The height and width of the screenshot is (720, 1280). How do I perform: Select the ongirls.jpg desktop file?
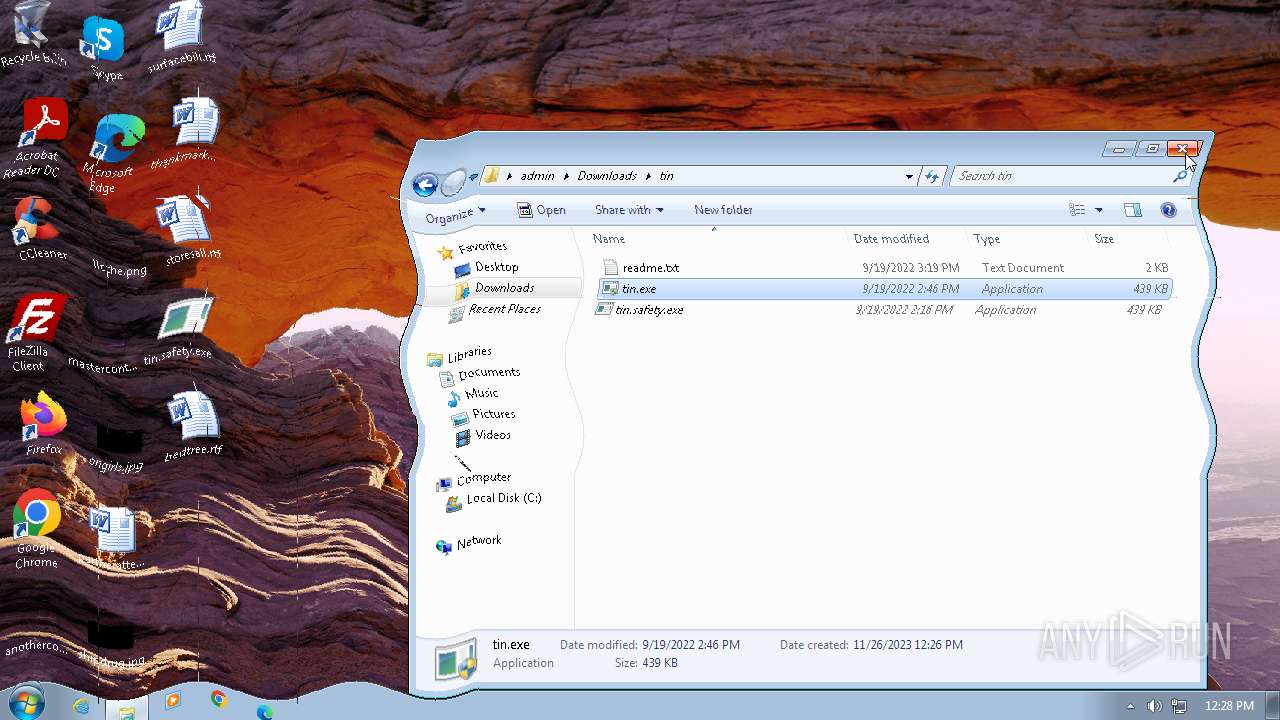click(118, 446)
